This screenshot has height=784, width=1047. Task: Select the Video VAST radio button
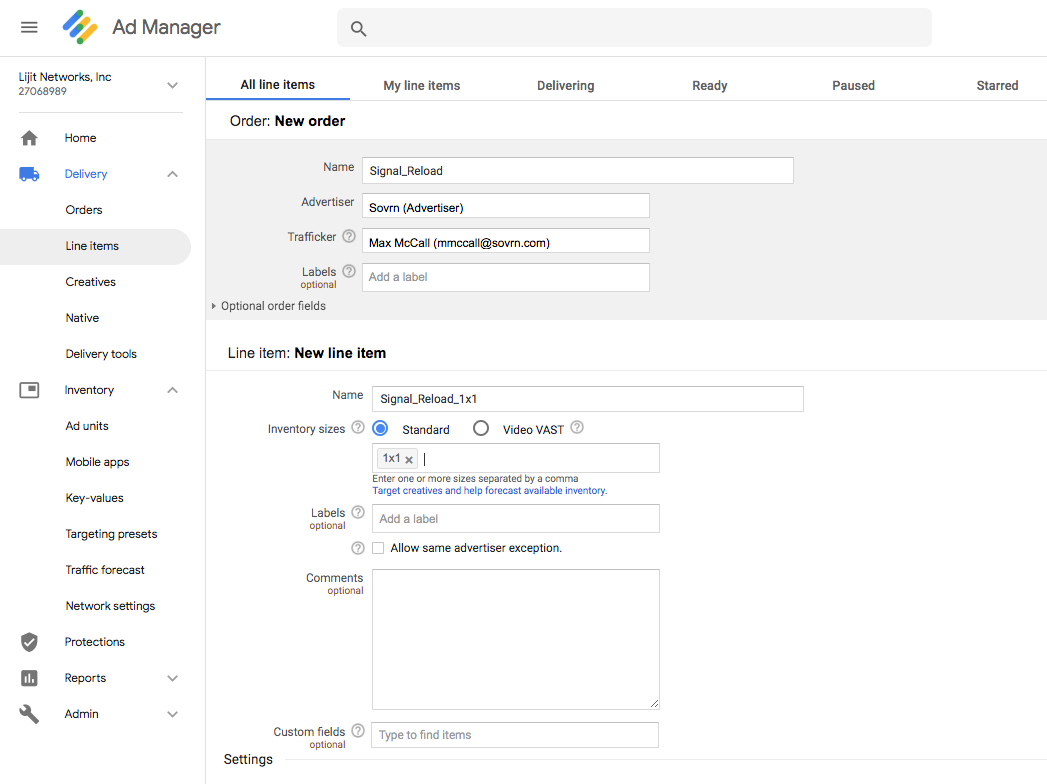click(x=481, y=429)
